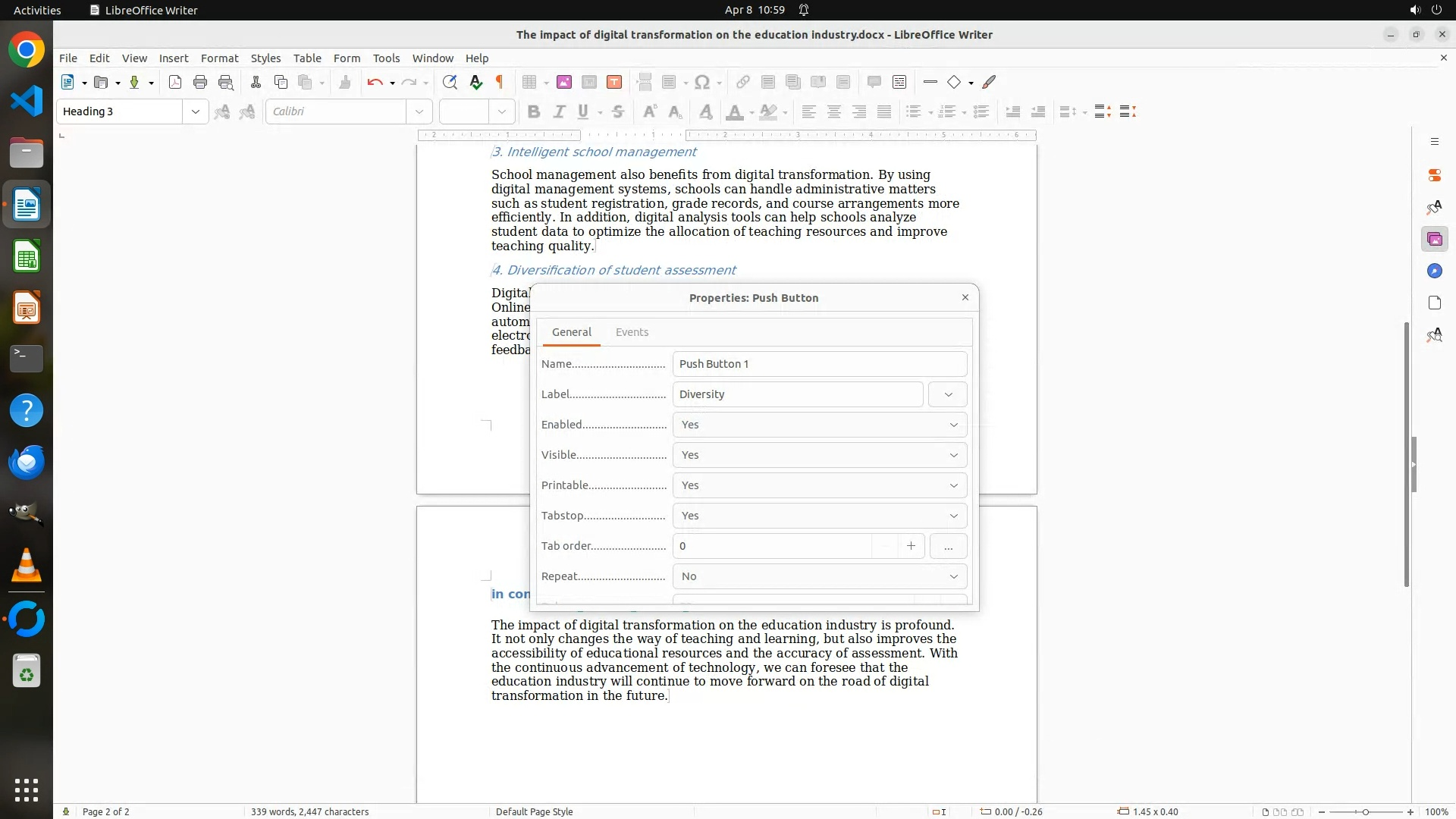Insert special character omega icon
The image size is (1456, 819).
coord(702,82)
